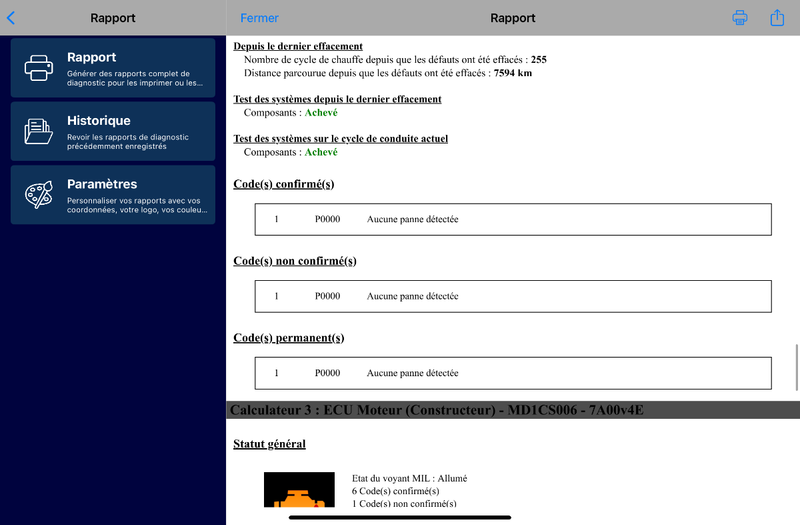
Task: Click the paint palette icon for Paramètres
Action: [x=39, y=195]
